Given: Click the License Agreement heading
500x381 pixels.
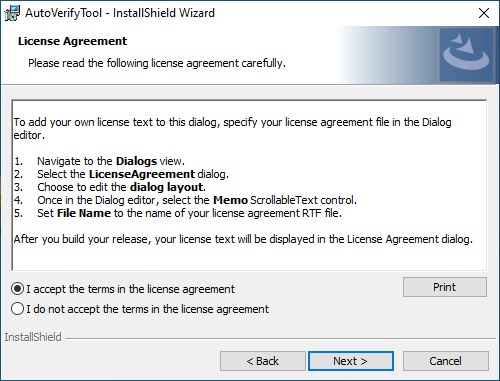Looking at the screenshot, I should (x=72, y=41).
